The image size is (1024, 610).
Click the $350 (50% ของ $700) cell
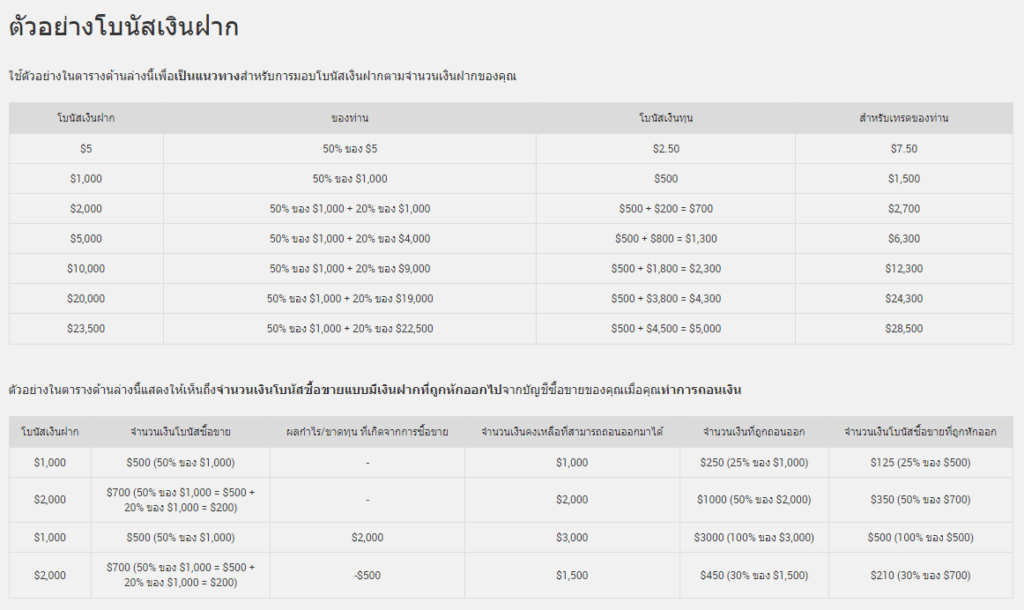point(920,500)
